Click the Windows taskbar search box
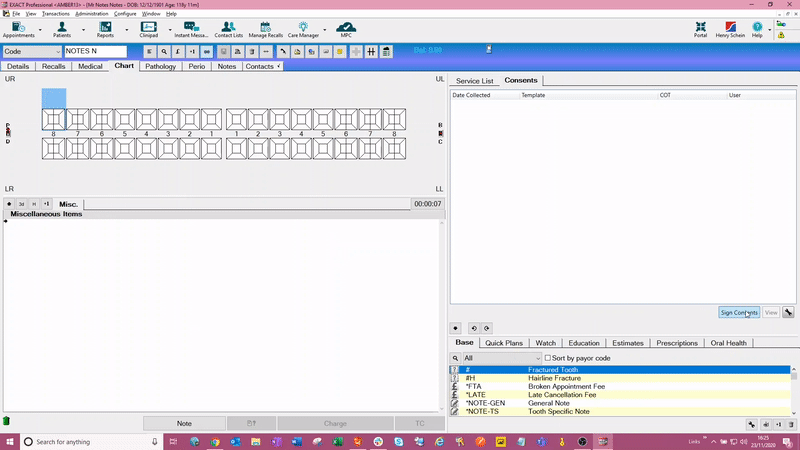This screenshot has height=450, width=800. 92,442
